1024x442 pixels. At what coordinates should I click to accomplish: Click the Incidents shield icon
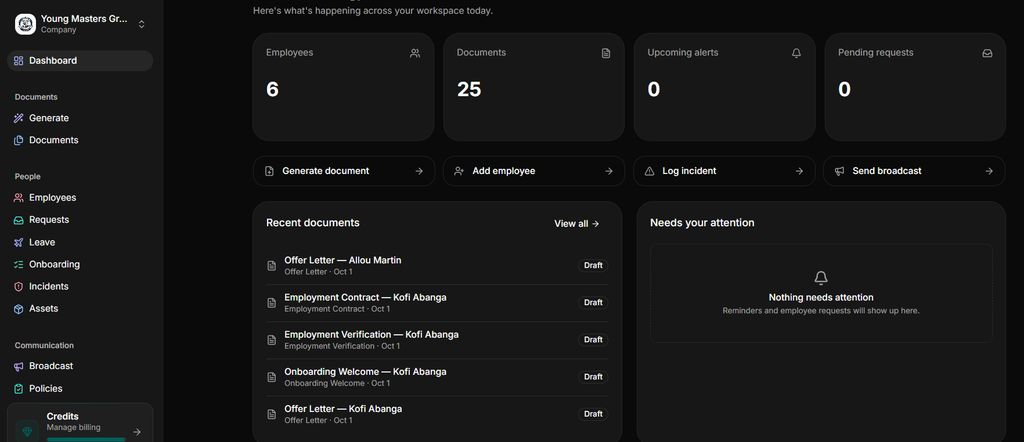(x=18, y=287)
